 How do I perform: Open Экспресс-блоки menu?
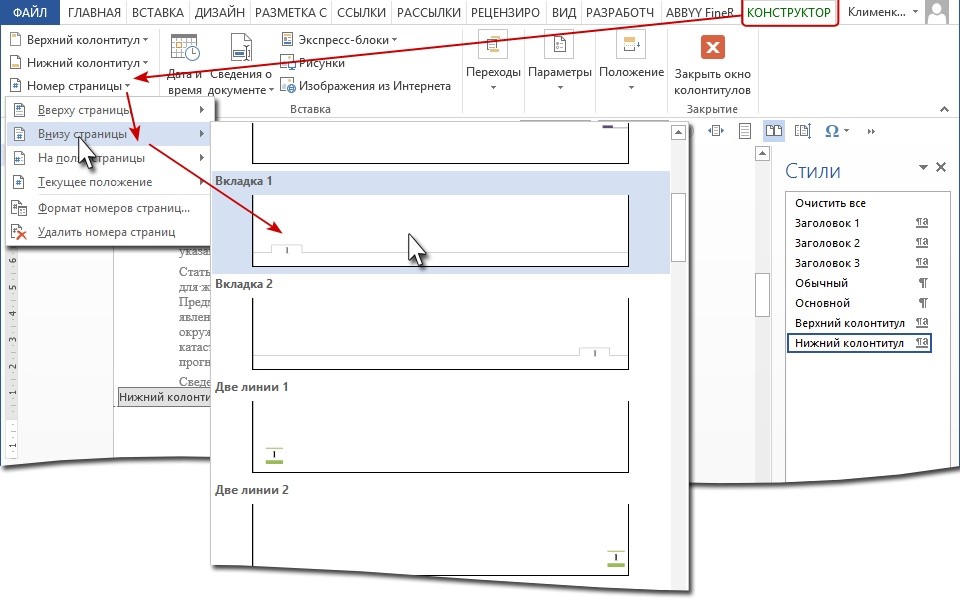(x=339, y=40)
